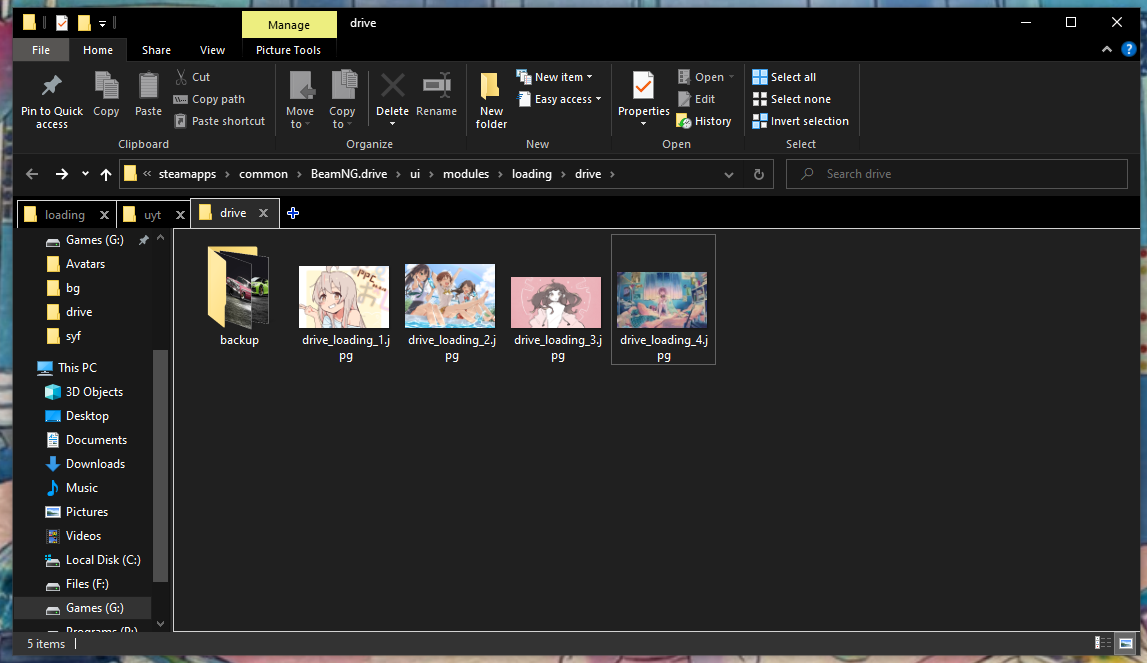Click Select none
This screenshot has width=1147, height=663.
click(x=791, y=99)
